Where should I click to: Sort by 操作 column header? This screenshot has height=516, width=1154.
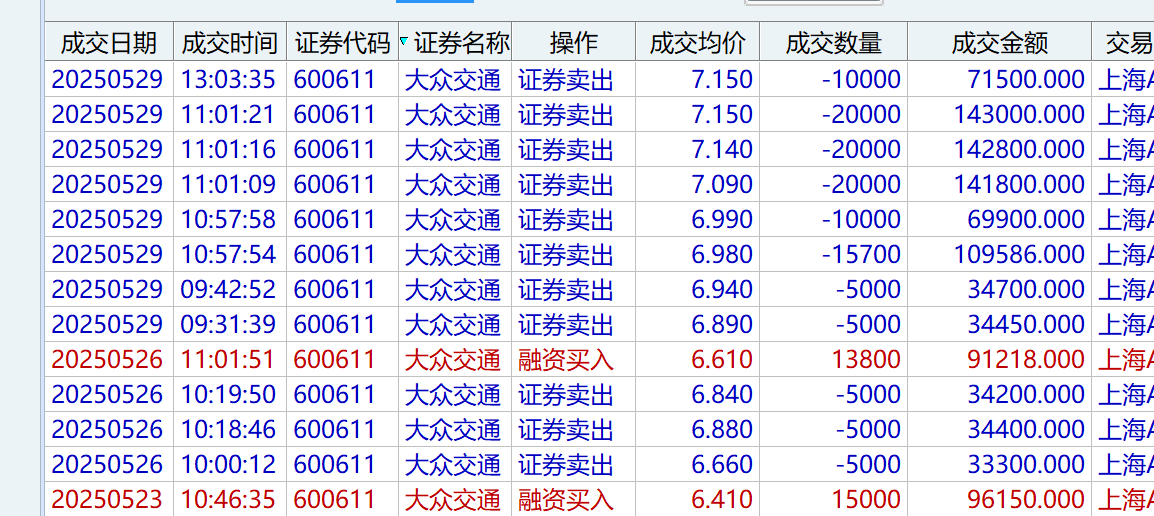pos(573,43)
